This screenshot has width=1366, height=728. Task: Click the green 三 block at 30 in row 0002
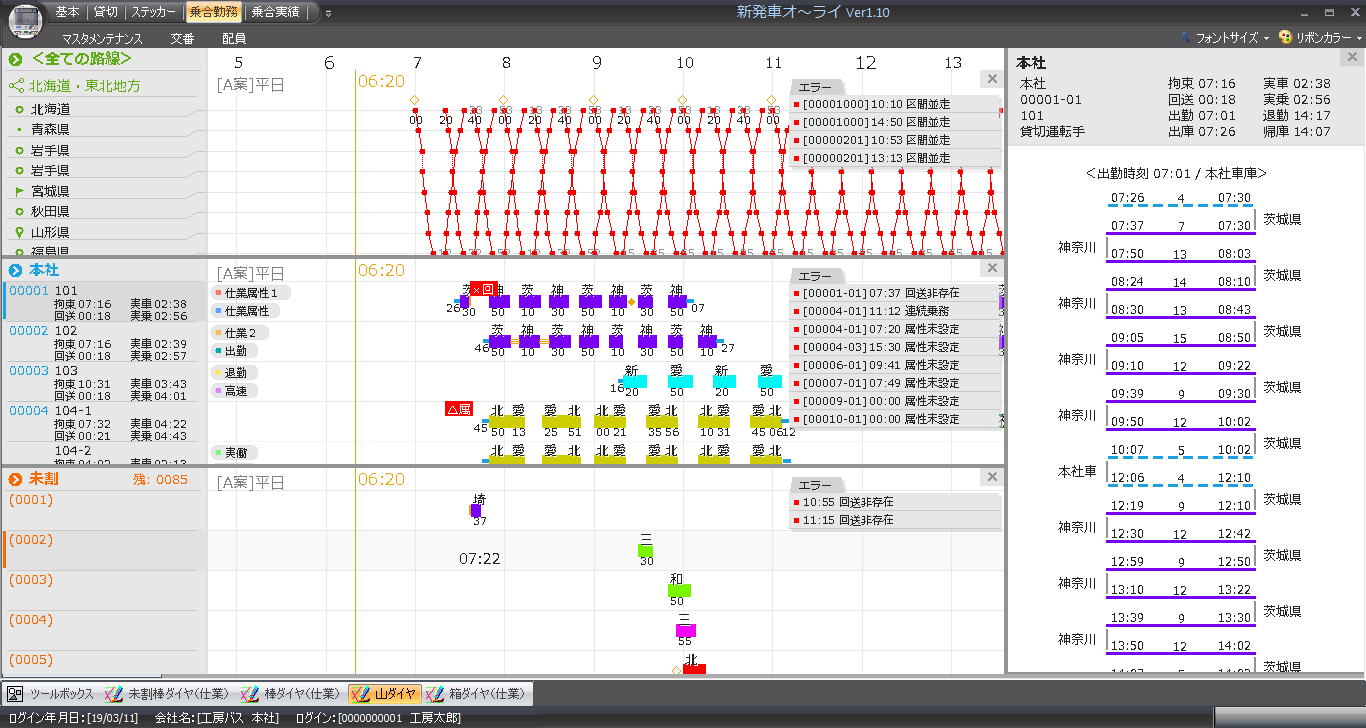coord(645,550)
